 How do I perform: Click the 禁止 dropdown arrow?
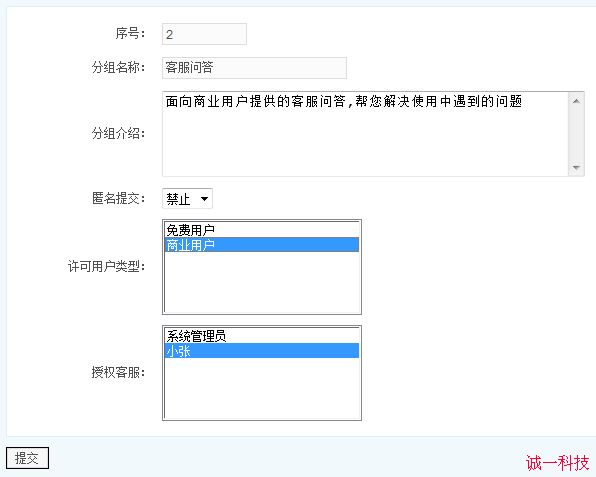tap(204, 199)
